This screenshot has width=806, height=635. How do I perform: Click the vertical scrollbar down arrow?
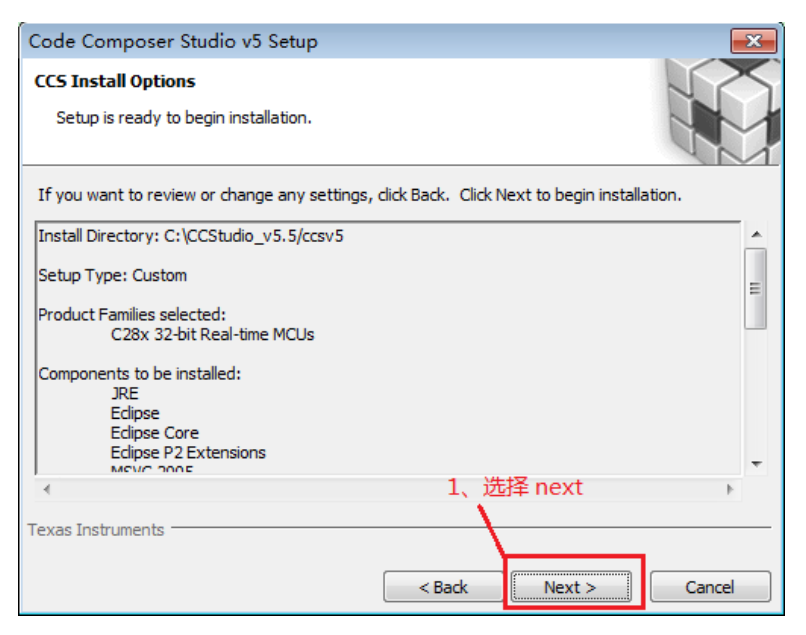[x=756, y=464]
